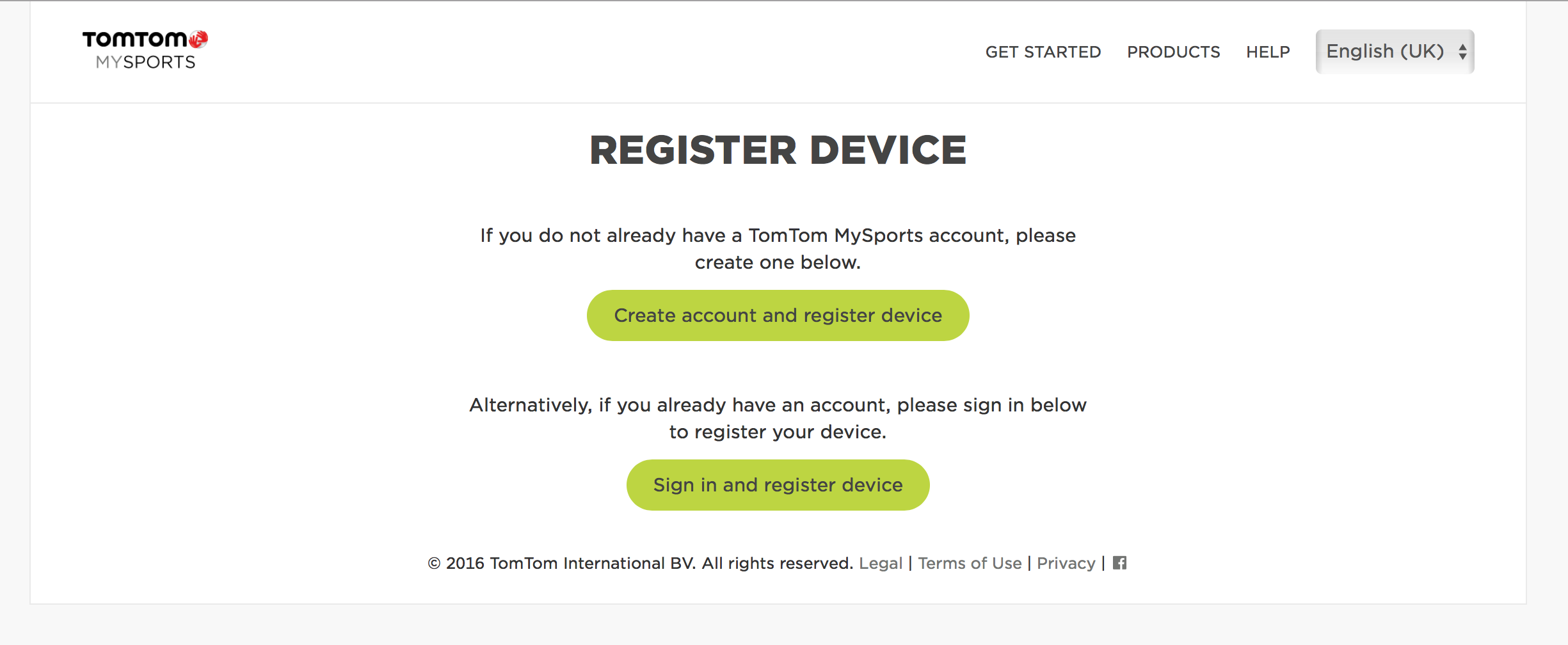This screenshot has width=1568, height=645.
Task: Click the 'If you do not already have' text
Action: click(778, 235)
